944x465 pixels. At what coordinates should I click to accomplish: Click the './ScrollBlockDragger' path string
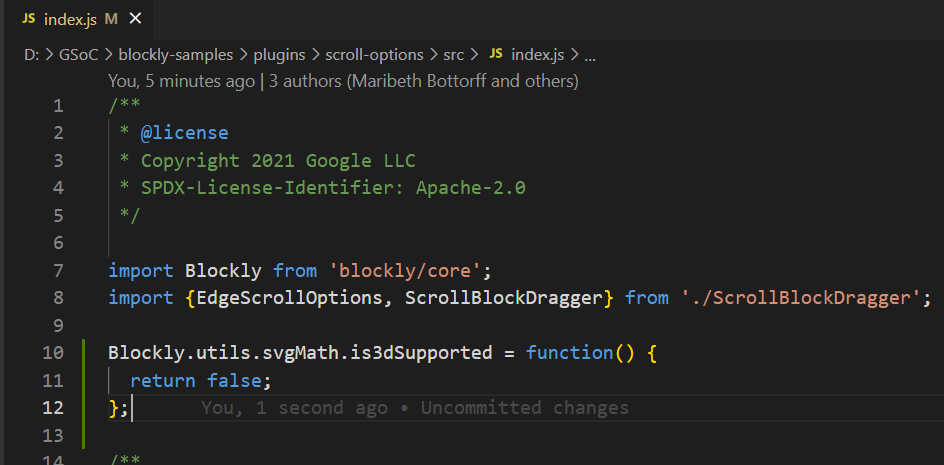click(801, 298)
